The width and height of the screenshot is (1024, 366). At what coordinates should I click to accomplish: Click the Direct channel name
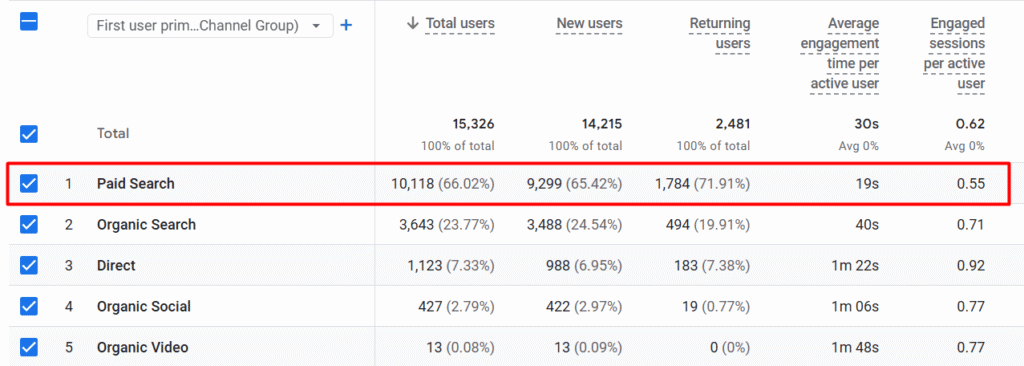[116, 265]
